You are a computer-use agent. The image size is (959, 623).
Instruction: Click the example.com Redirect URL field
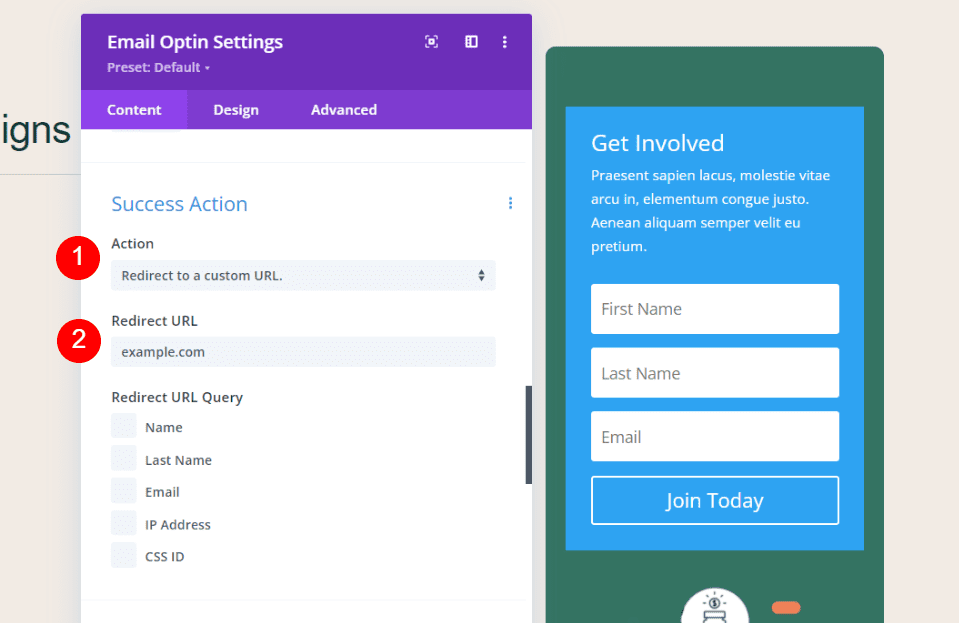click(303, 351)
